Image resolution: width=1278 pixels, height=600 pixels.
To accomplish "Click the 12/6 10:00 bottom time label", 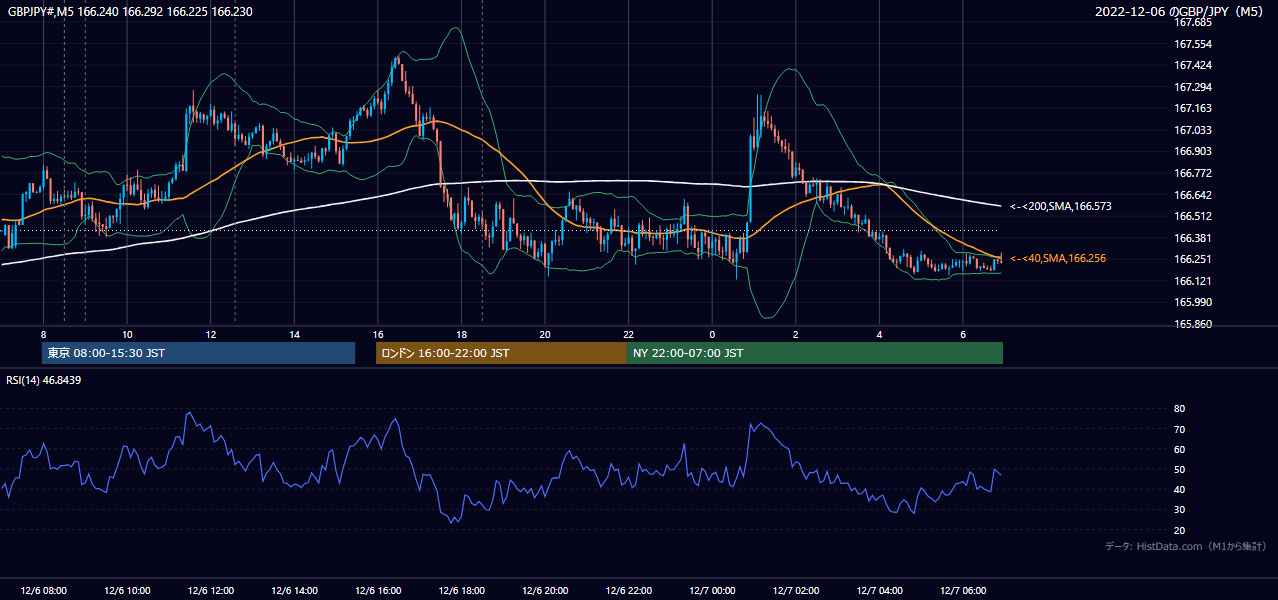I will coord(127,590).
